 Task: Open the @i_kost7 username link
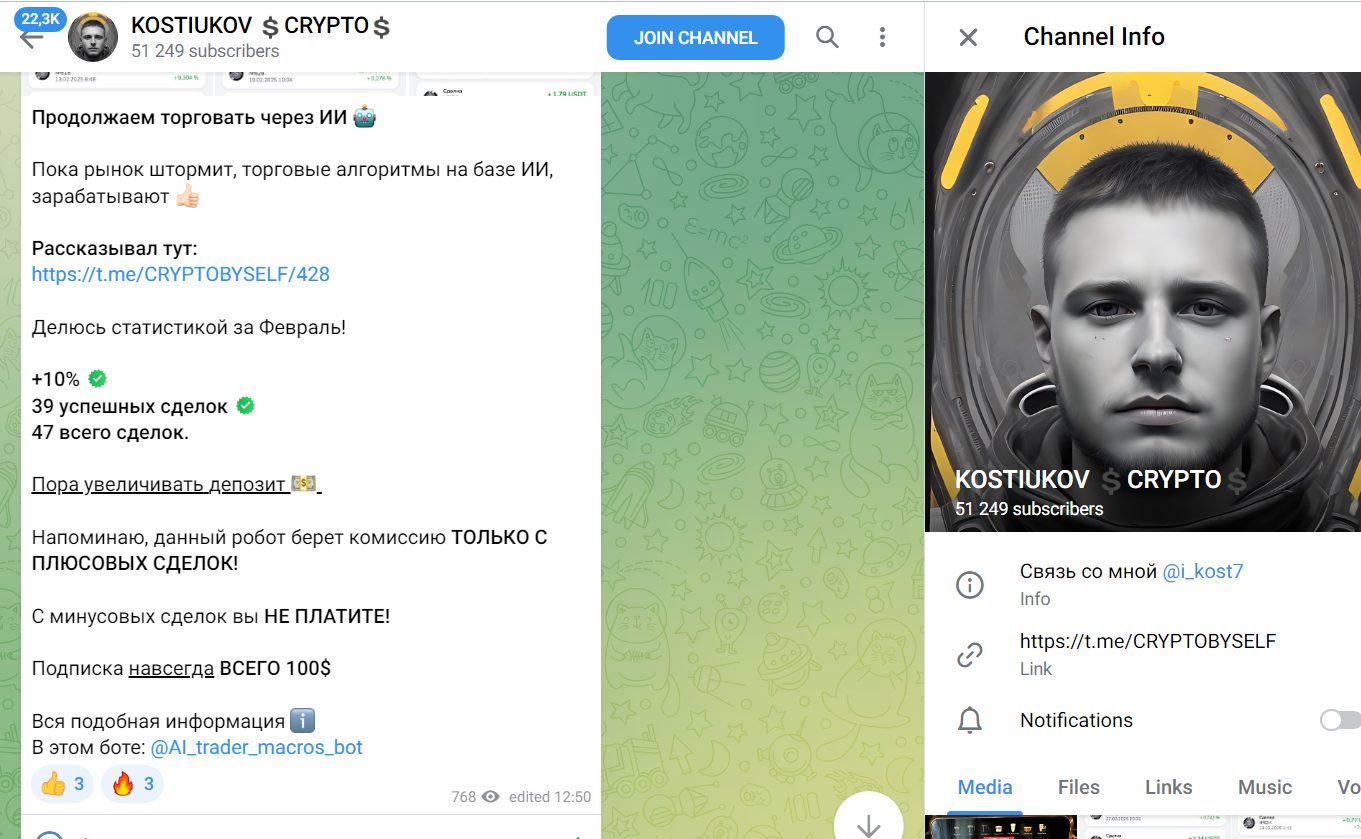1203,572
